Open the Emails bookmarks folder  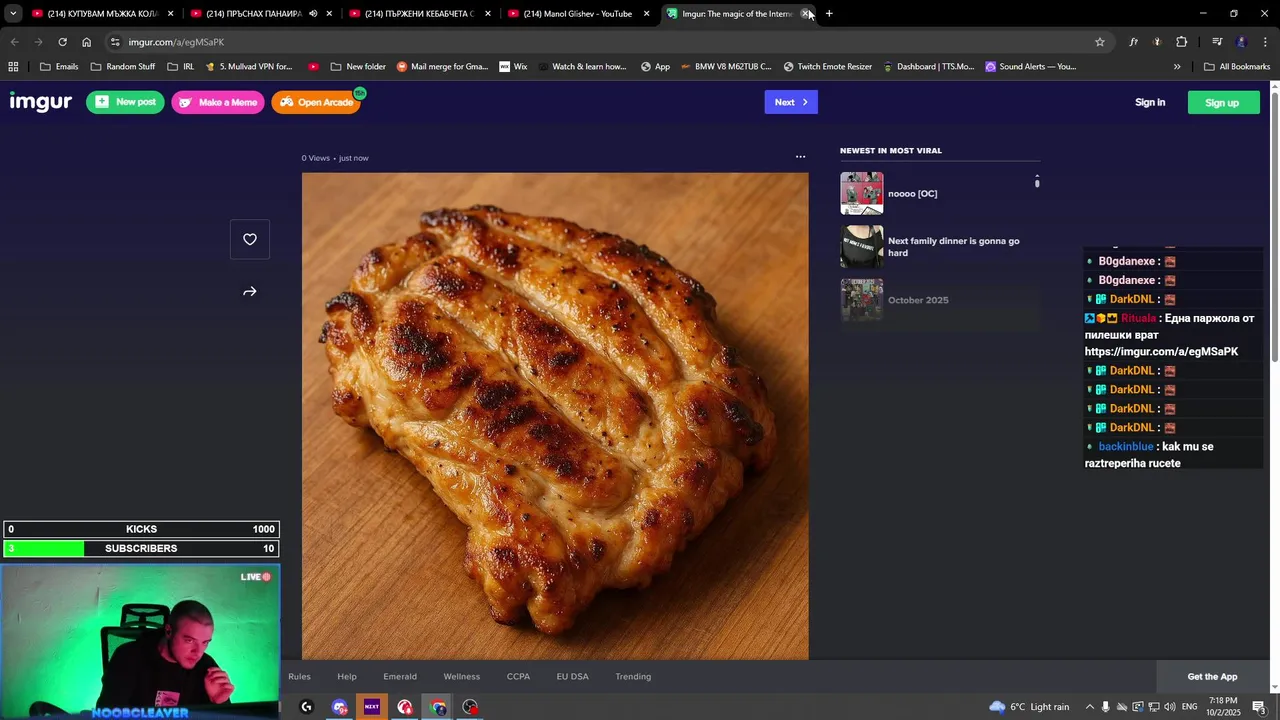pos(59,67)
